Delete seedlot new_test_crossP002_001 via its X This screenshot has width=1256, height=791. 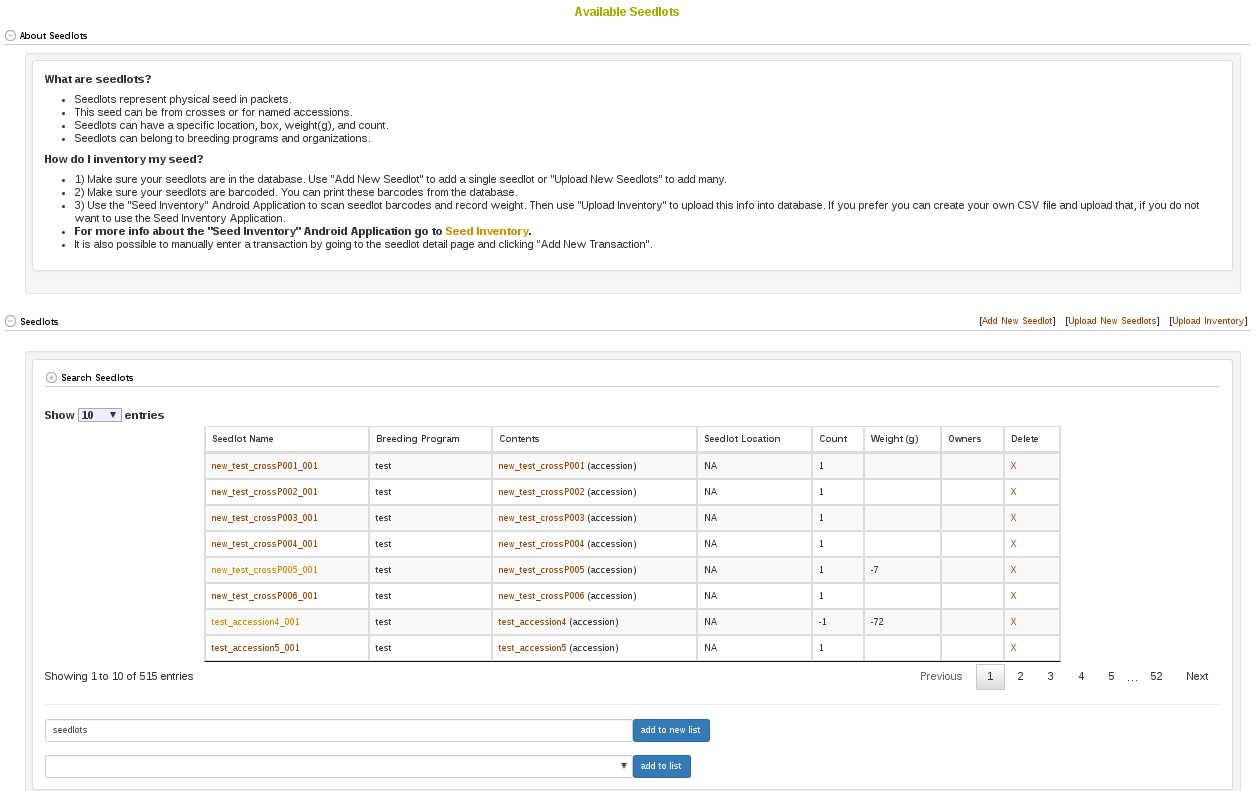[x=1013, y=492]
